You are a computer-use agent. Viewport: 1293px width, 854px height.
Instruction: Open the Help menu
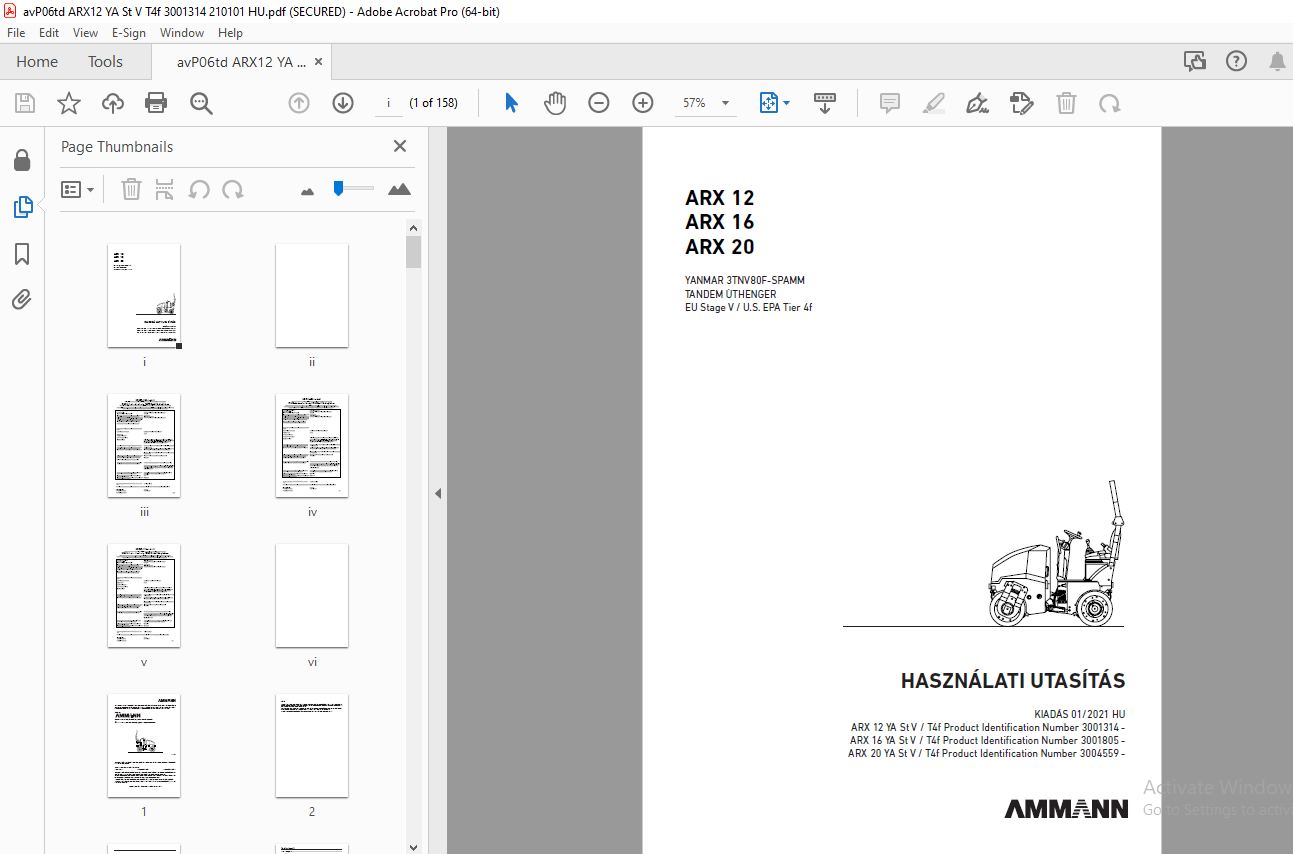pyautogui.click(x=230, y=33)
